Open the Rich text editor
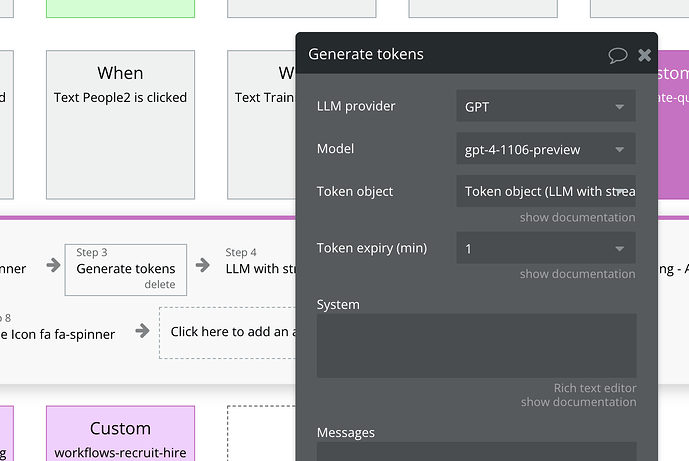The image size is (689, 461). (x=595, y=388)
